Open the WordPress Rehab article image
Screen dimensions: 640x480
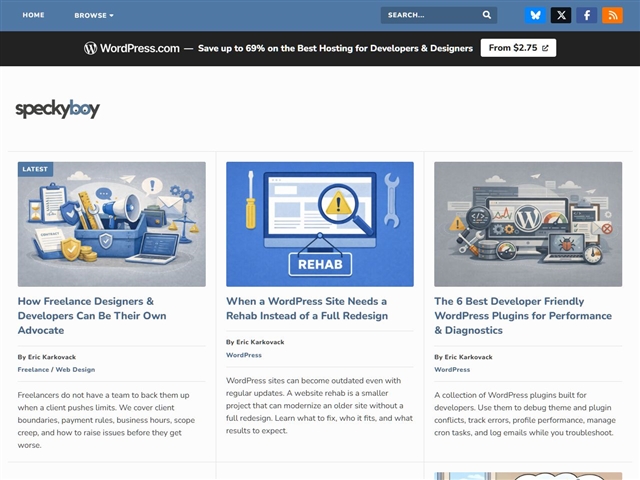[320, 224]
